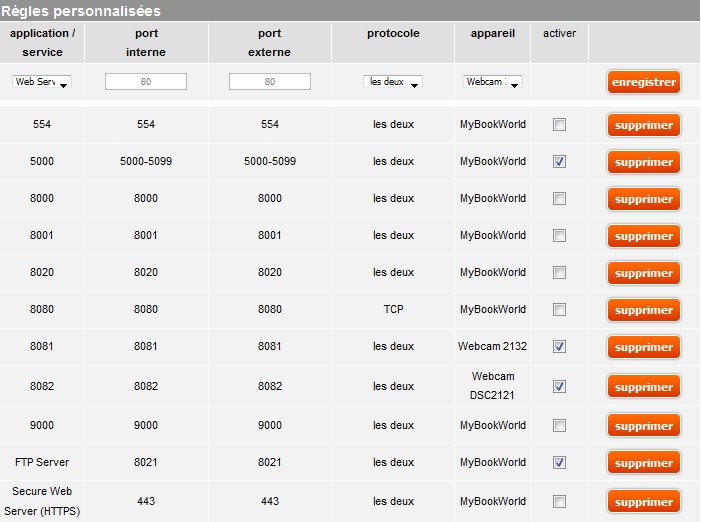Delete the 554 port rule
Image resolution: width=701 pixels, height=522 pixels.
tap(643, 125)
